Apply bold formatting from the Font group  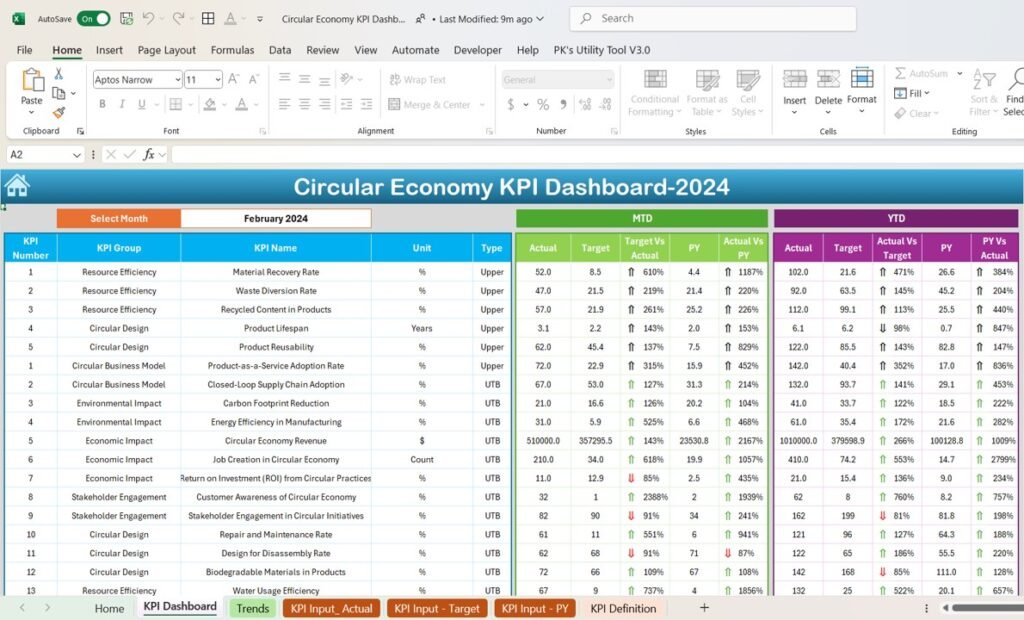click(x=103, y=104)
